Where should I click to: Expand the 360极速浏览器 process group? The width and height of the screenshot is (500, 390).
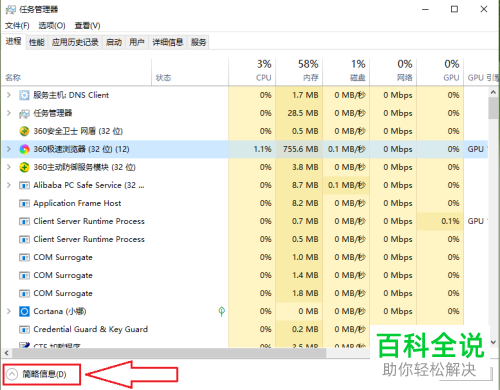[9, 149]
